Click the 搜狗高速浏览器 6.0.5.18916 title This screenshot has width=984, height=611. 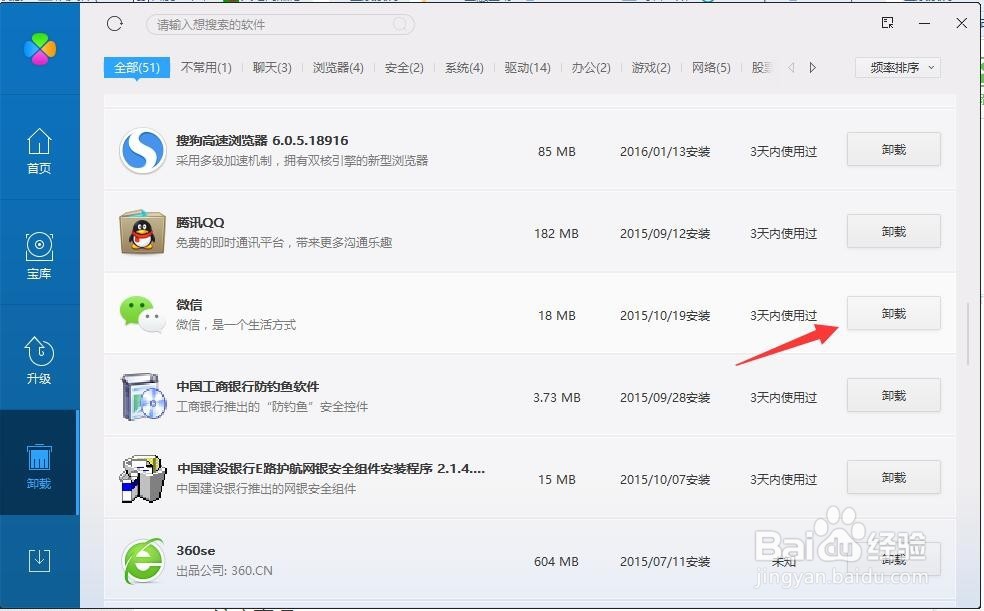(x=262, y=141)
